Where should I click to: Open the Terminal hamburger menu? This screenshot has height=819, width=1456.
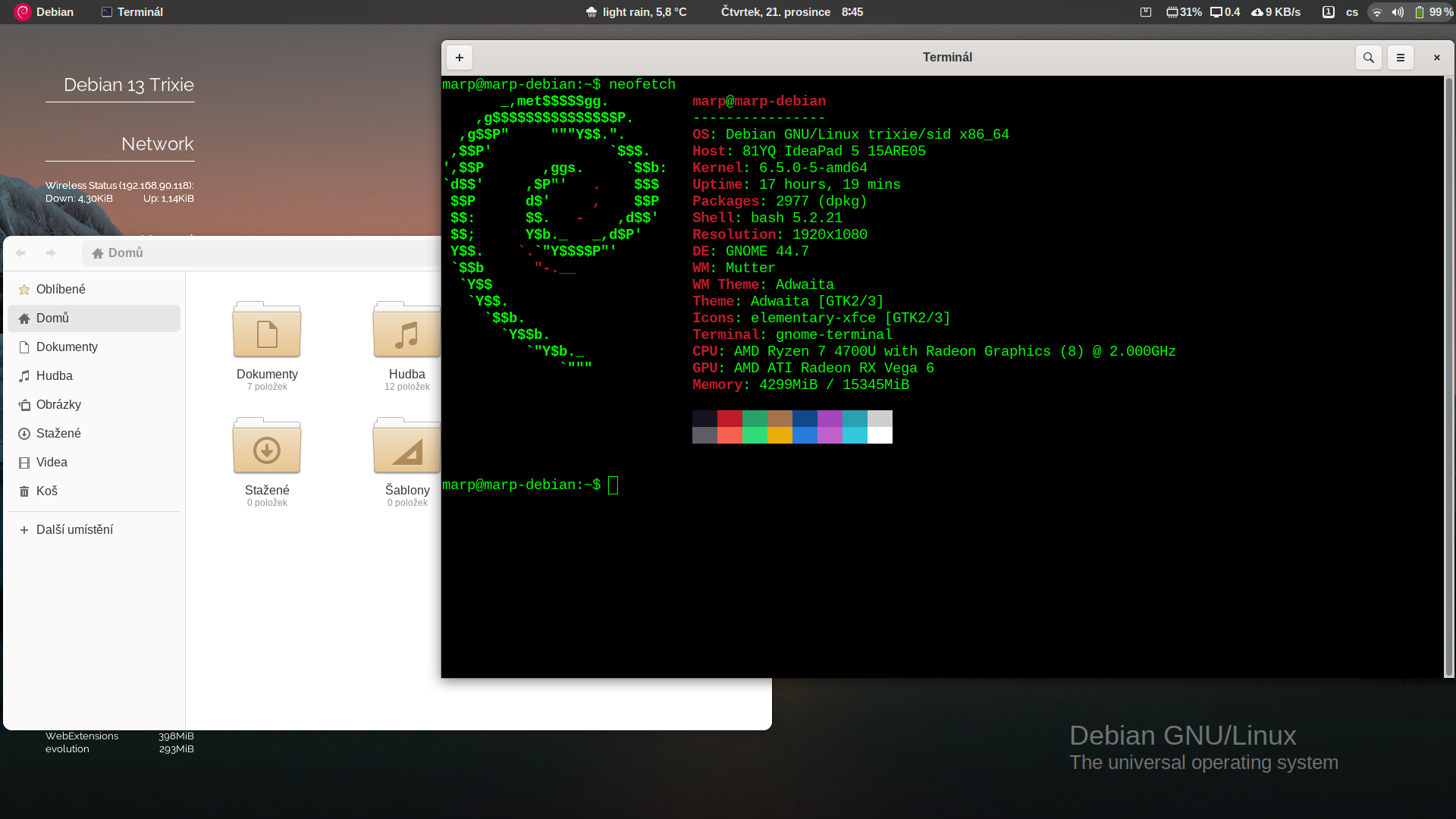pyautogui.click(x=1400, y=58)
